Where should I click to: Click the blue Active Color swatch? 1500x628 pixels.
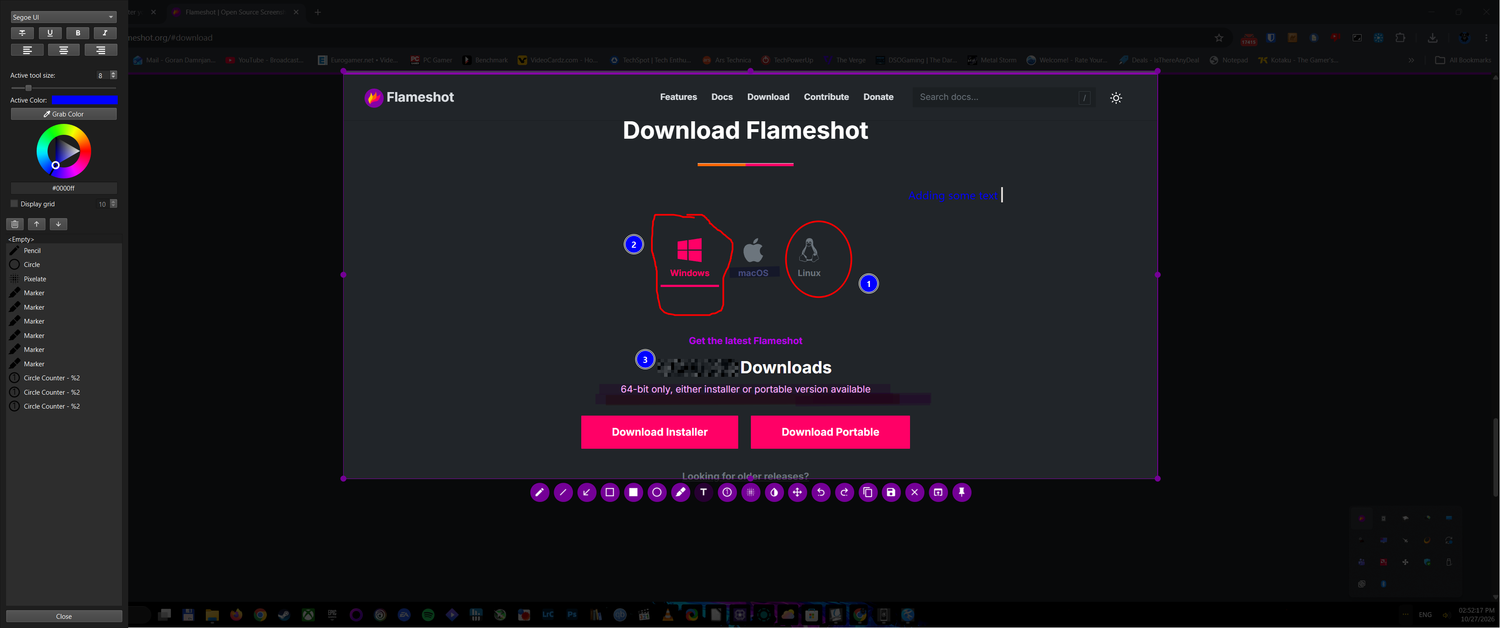point(84,100)
